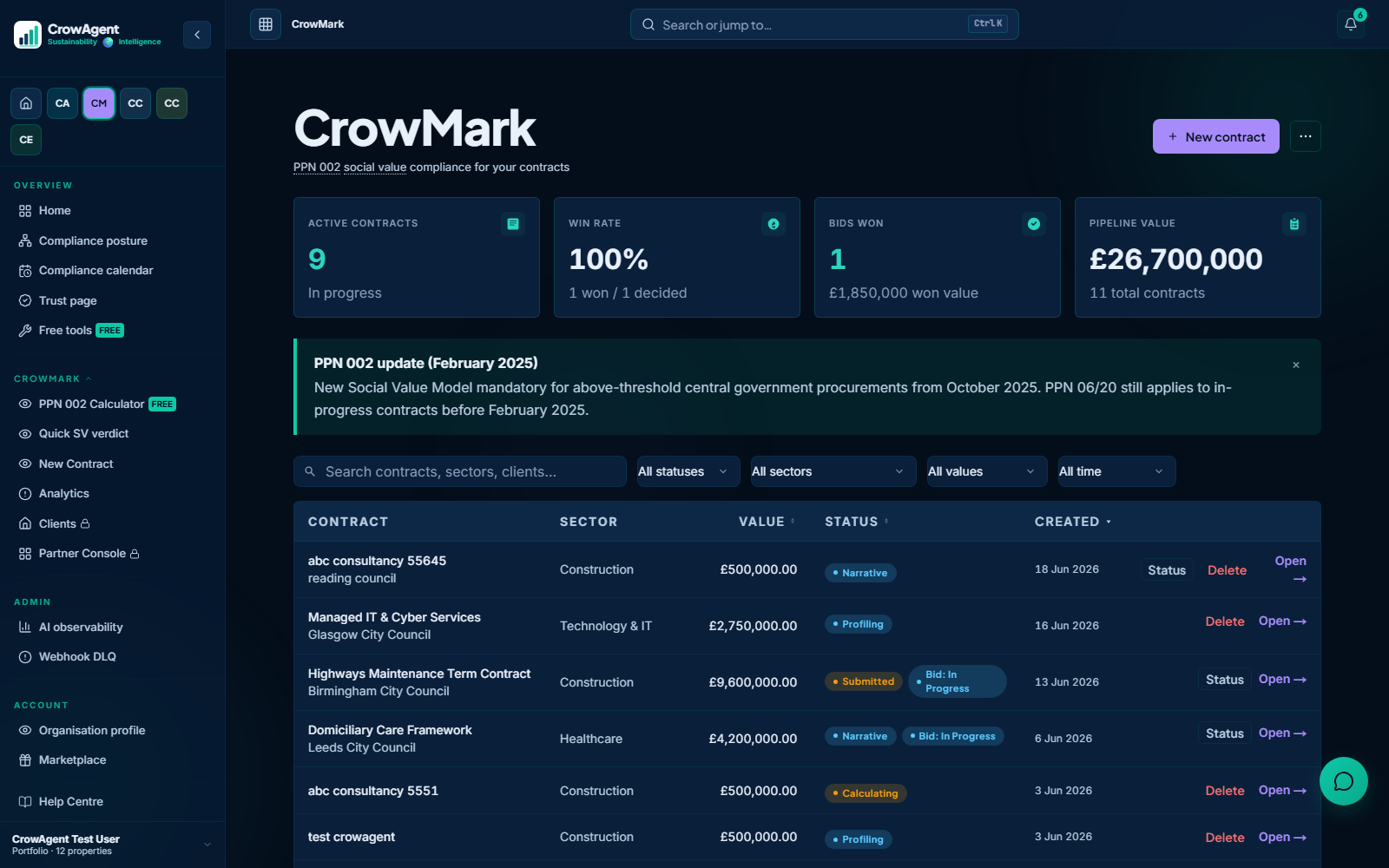Select the CM product tile
Image resolution: width=1389 pixels, height=868 pixels.
click(99, 103)
